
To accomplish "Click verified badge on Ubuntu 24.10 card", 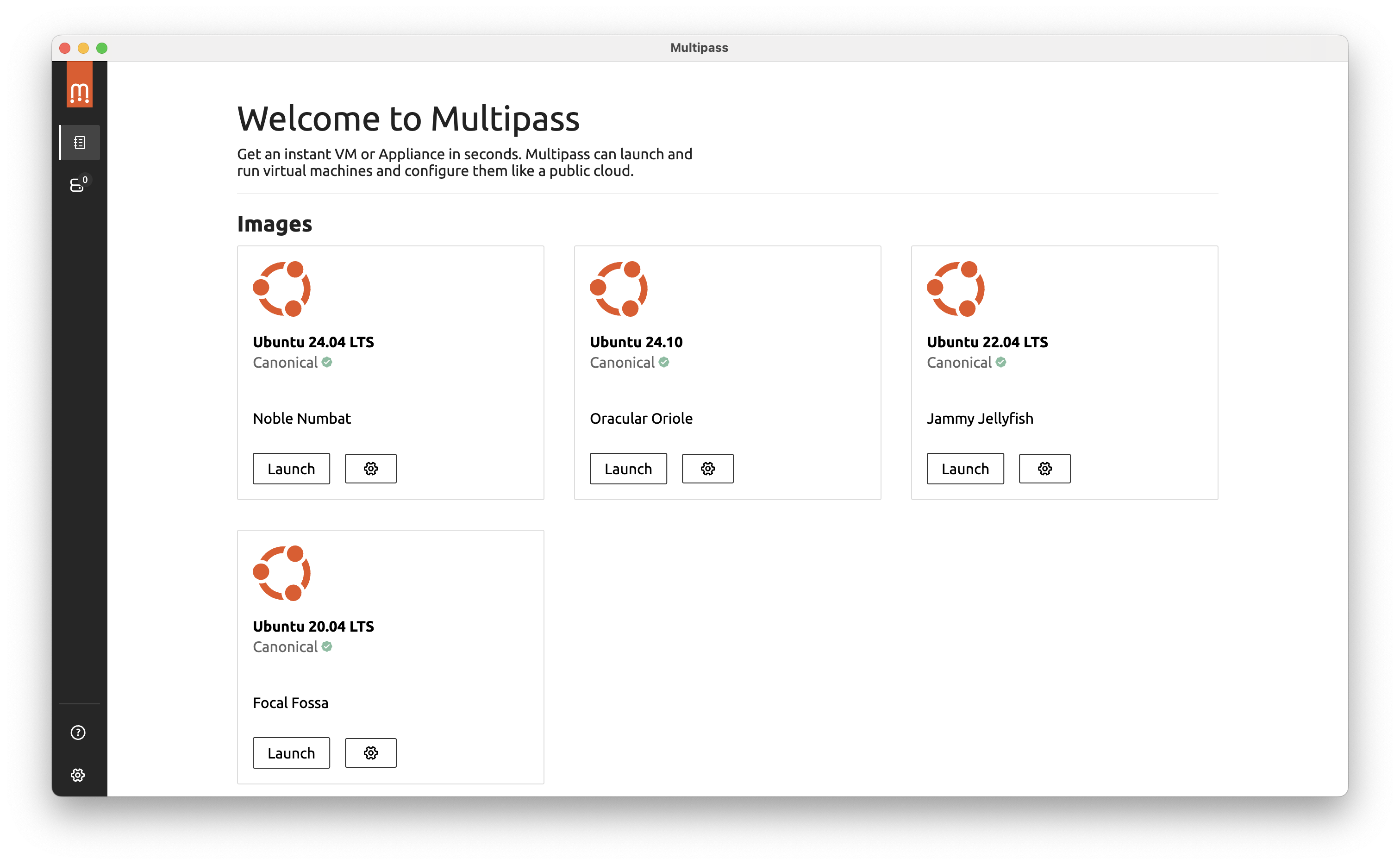I will 663,362.
